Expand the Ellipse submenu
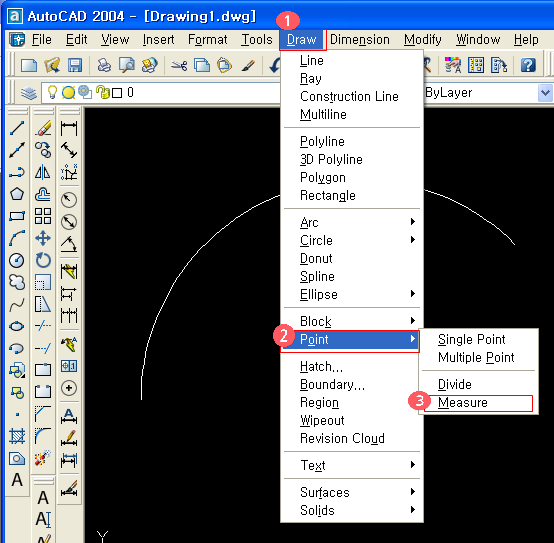 coord(352,294)
